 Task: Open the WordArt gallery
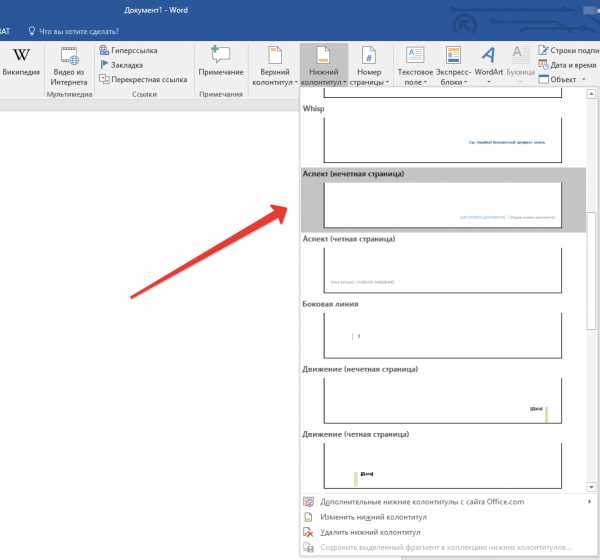[489, 65]
